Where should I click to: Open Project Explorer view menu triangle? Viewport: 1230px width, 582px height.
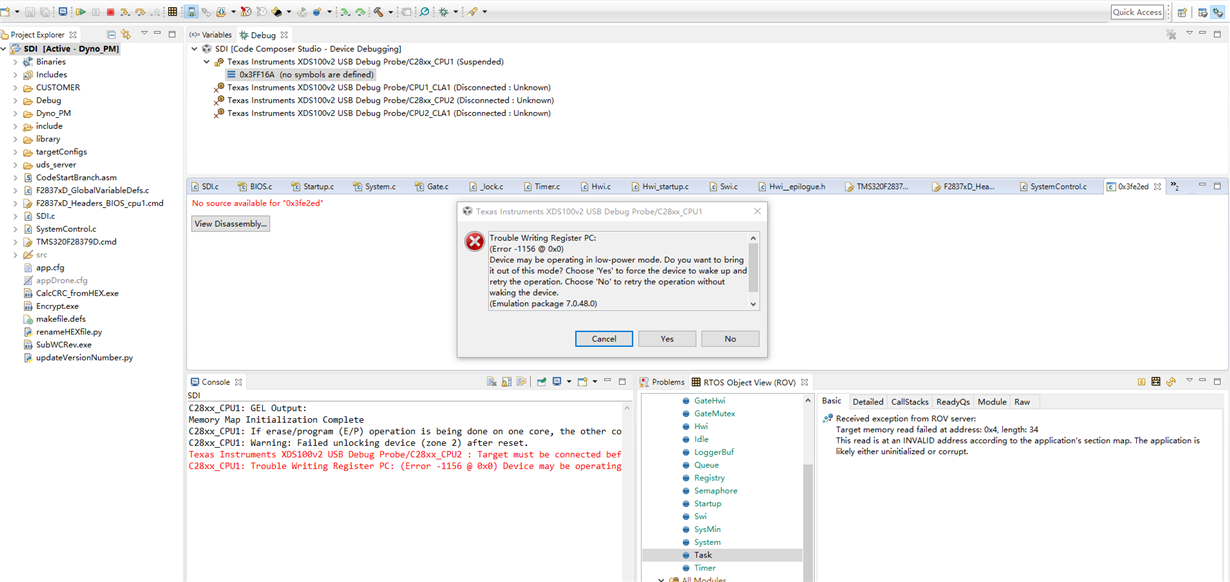click(x=144, y=33)
